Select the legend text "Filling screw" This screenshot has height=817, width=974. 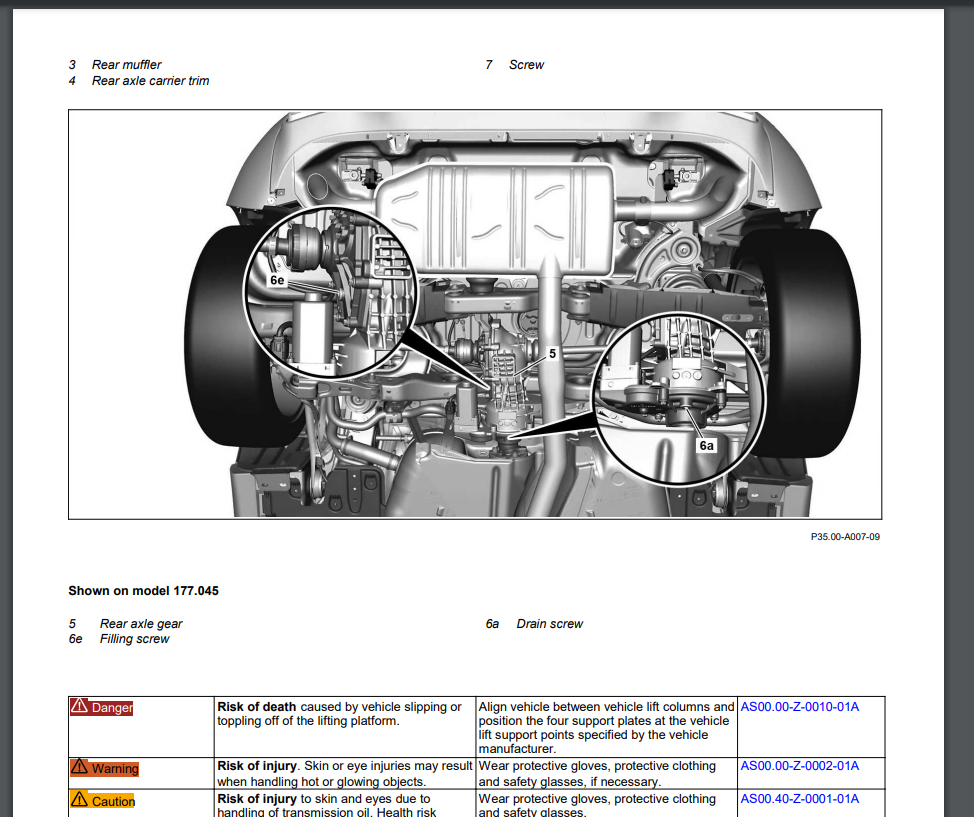tap(134, 639)
